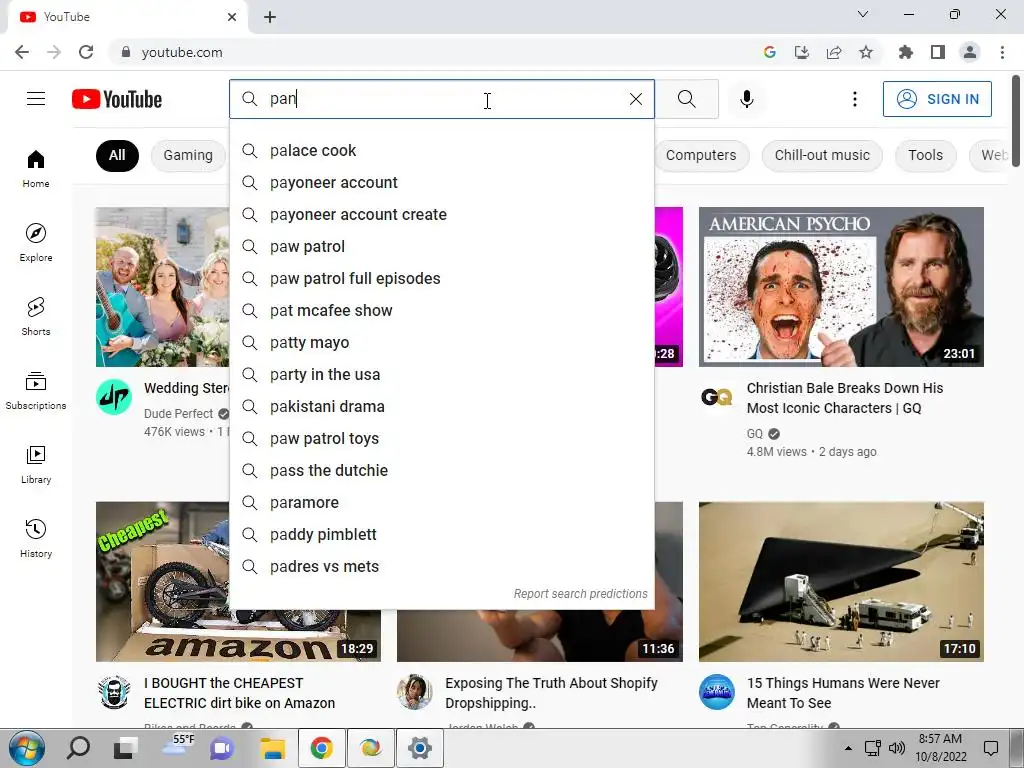
Task: Go to Home in sidebar
Action: click(36, 168)
